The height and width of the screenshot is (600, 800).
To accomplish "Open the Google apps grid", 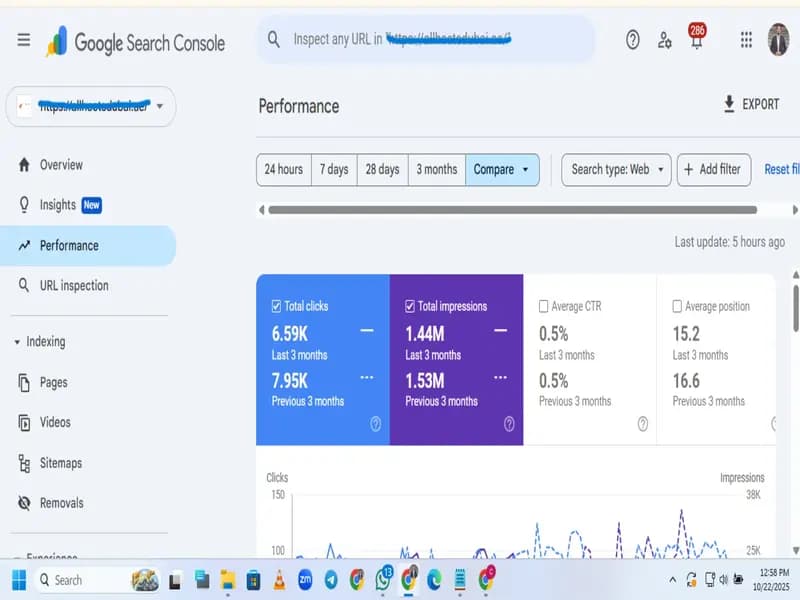I will (746, 39).
